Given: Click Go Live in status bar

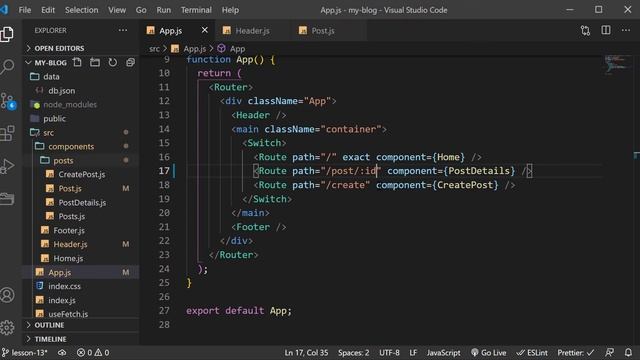Looking at the screenshot, I should [x=489, y=352].
